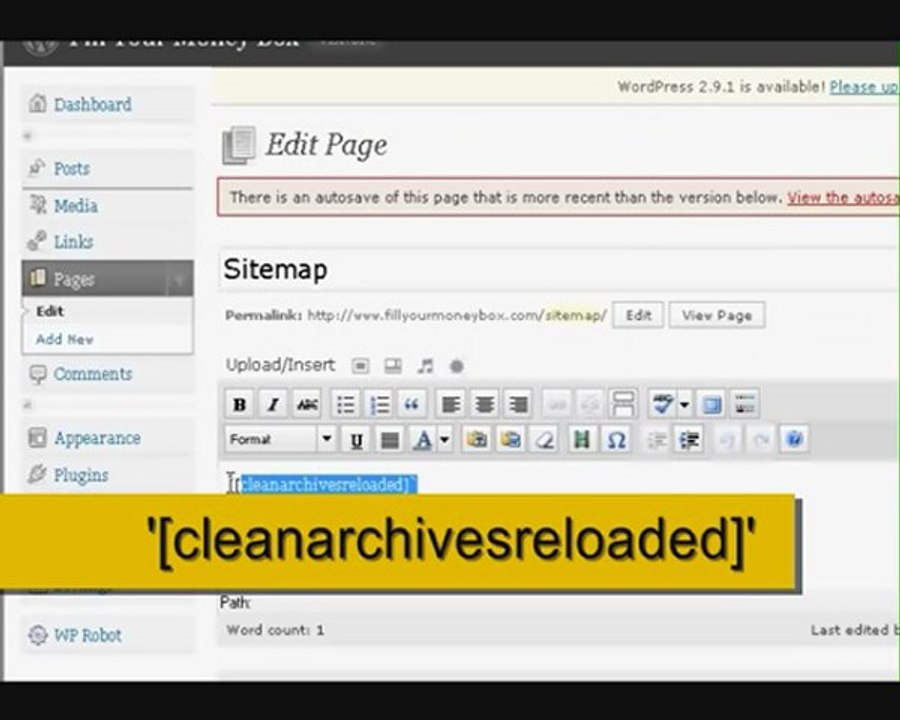Add an image via Upload/Insert

360,366
